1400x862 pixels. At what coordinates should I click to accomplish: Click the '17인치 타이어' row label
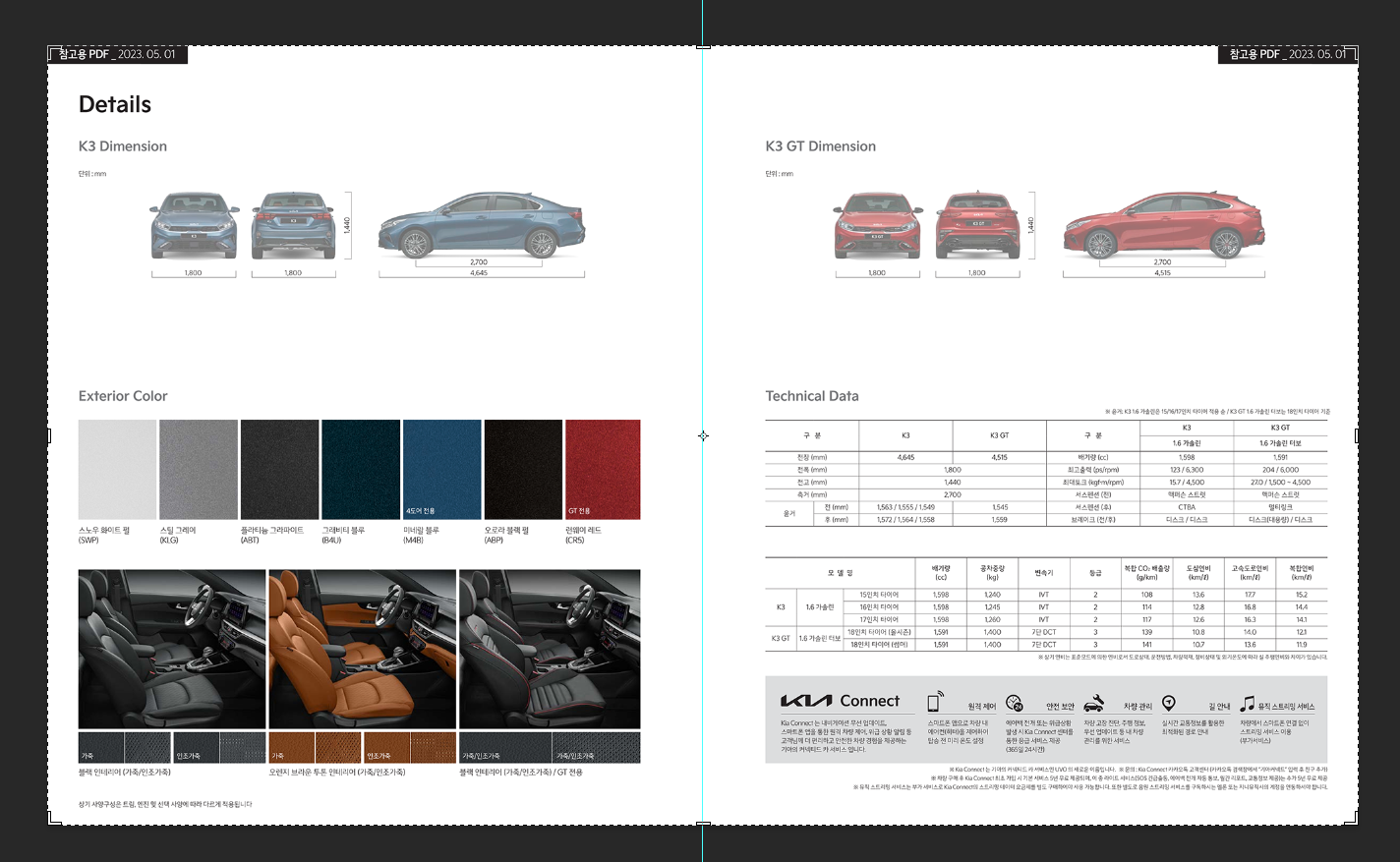879,619
